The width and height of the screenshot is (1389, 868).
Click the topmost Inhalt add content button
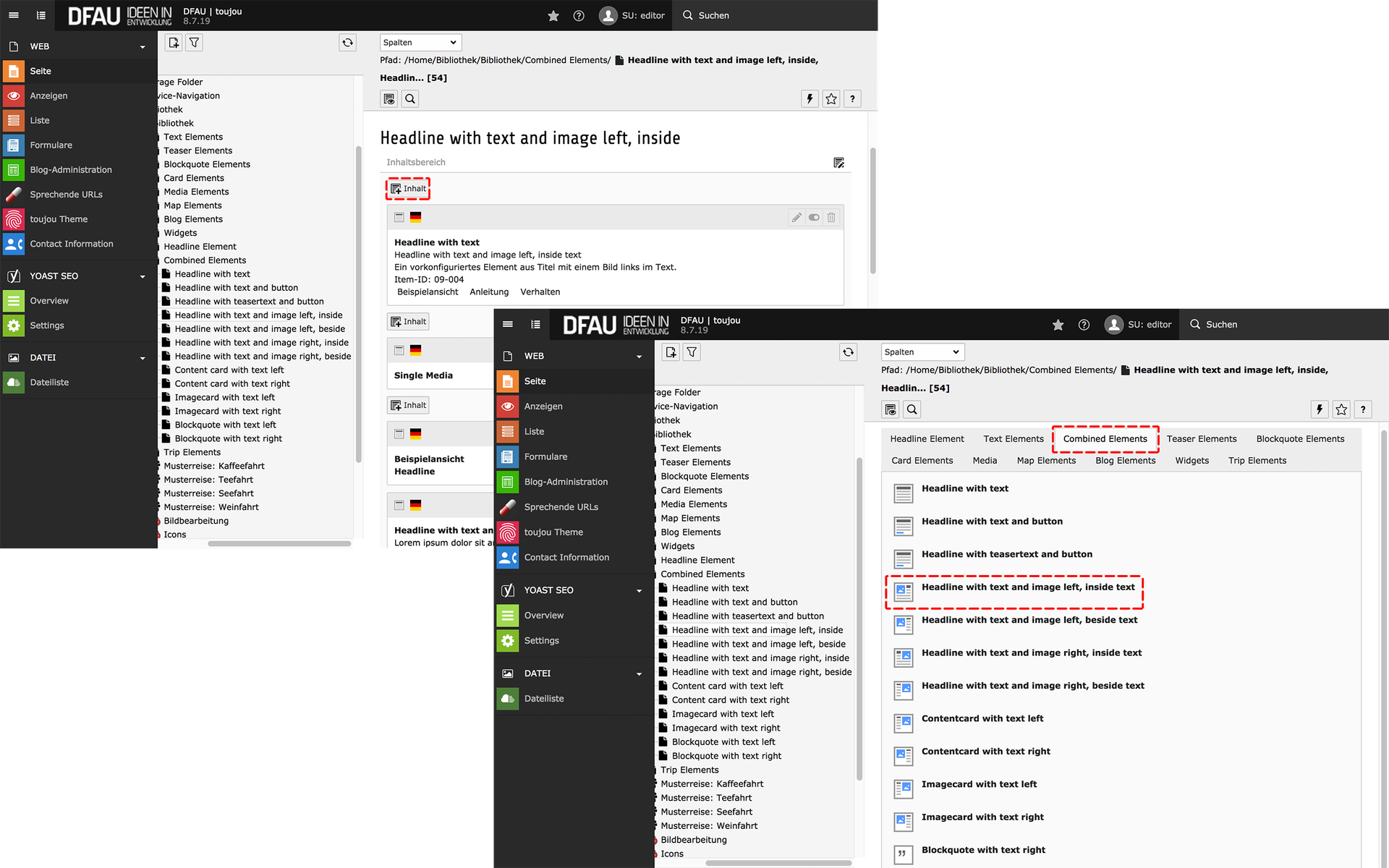click(x=409, y=189)
